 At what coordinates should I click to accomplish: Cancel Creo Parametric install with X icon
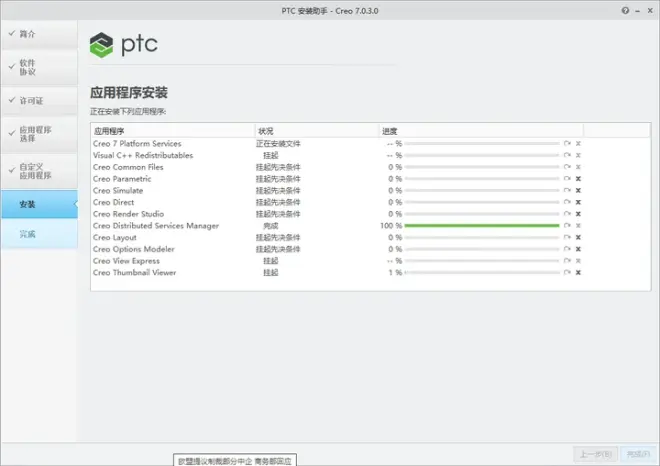[578, 178]
